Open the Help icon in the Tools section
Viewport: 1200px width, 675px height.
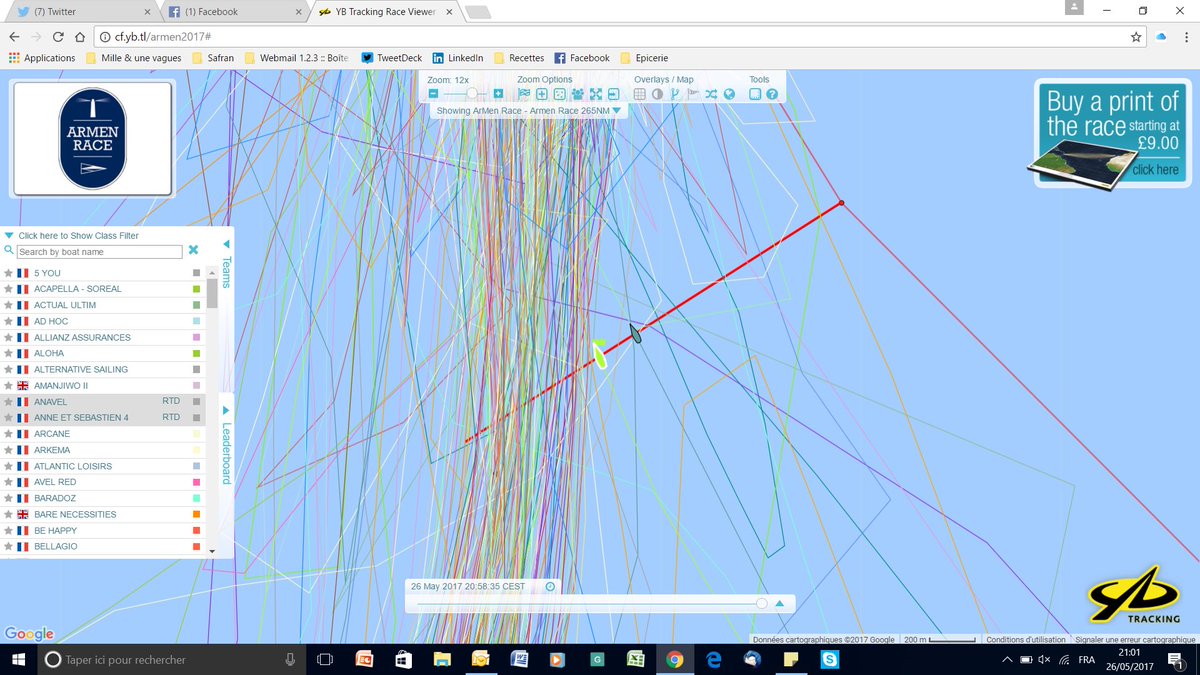(x=771, y=93)
